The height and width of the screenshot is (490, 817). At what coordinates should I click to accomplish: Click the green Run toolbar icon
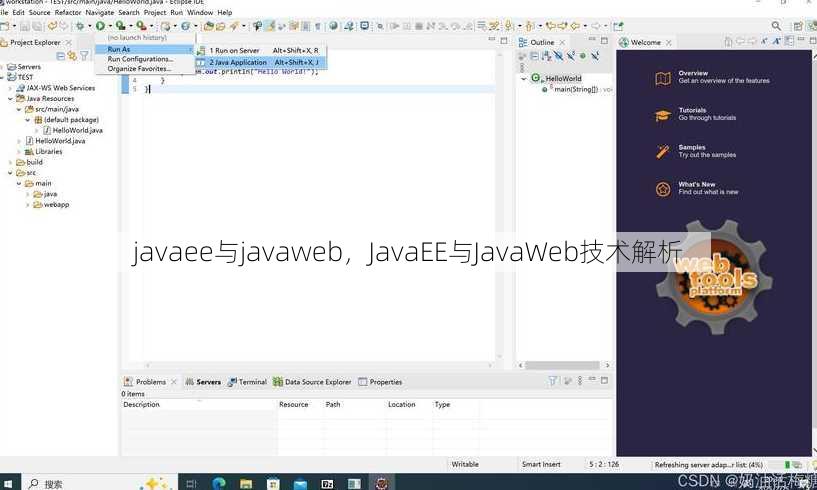[100, 26]
